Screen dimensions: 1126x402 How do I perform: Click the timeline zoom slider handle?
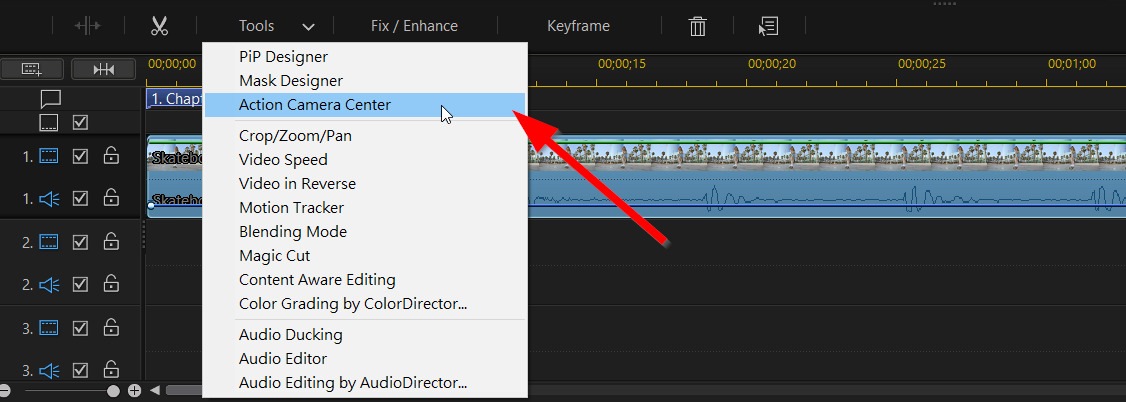[x=113, y=391]
